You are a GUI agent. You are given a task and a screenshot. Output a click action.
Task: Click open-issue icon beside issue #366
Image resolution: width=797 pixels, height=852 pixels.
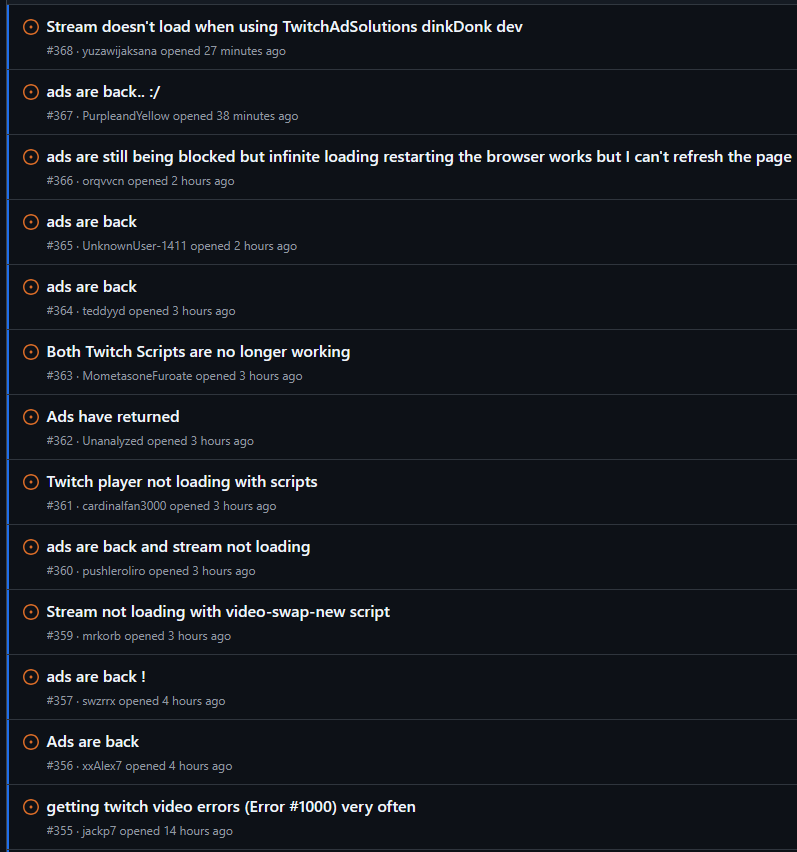point(31,157)
